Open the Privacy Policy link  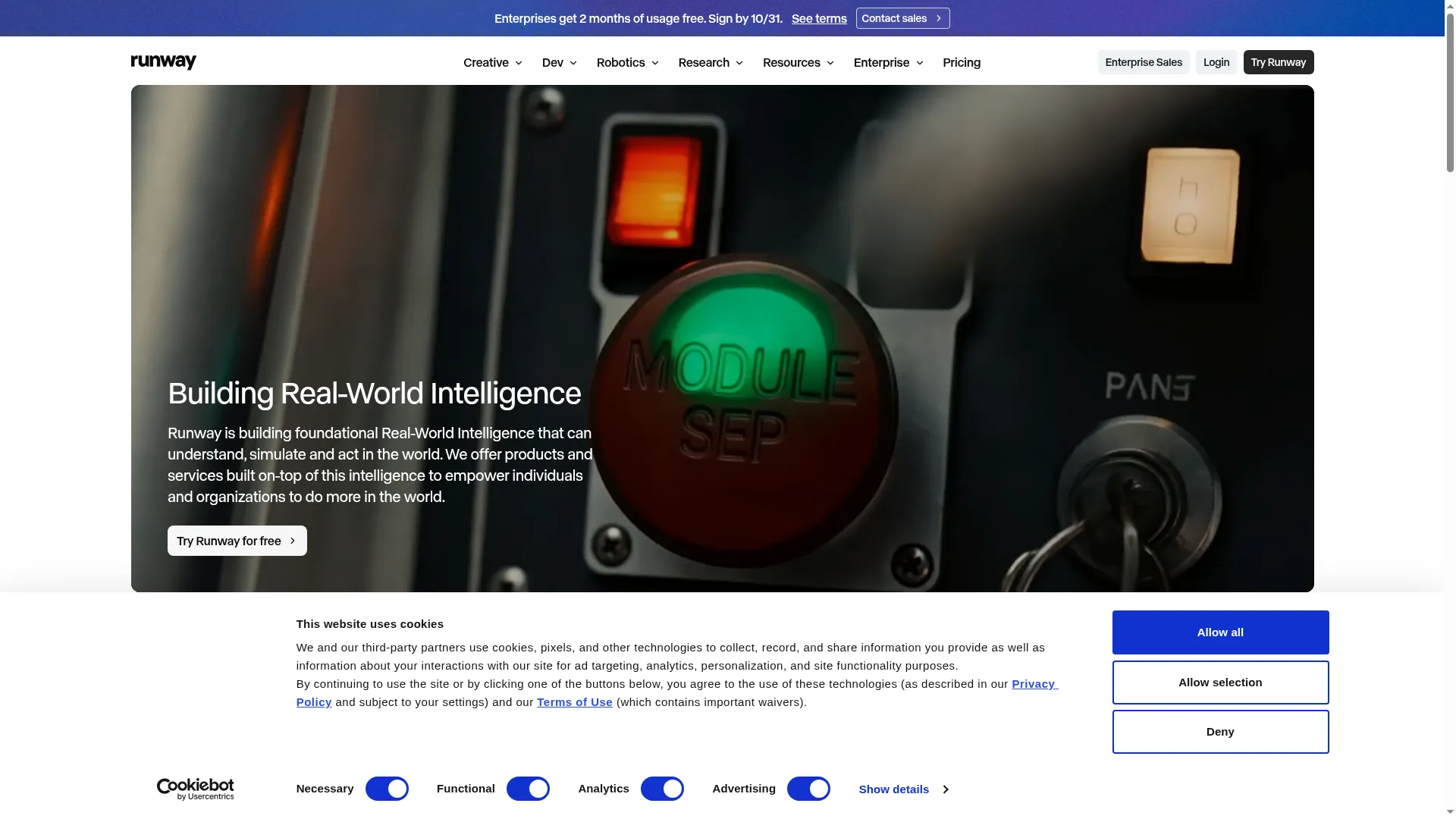[x=1034, y=684]
